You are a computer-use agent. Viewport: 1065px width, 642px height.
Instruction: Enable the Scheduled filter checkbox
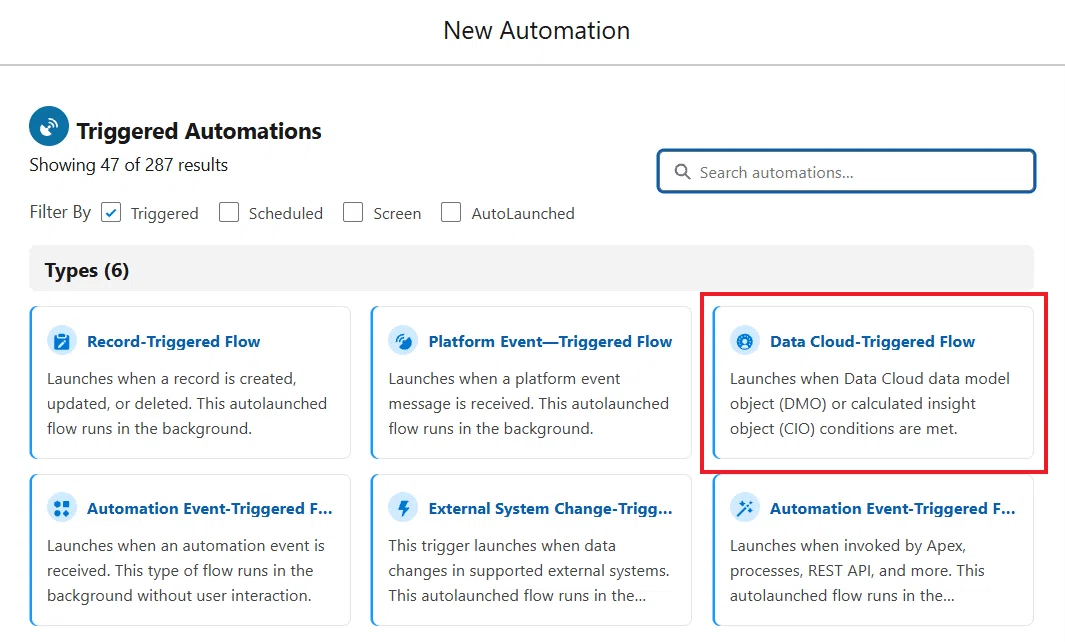[x=229, y=213]
